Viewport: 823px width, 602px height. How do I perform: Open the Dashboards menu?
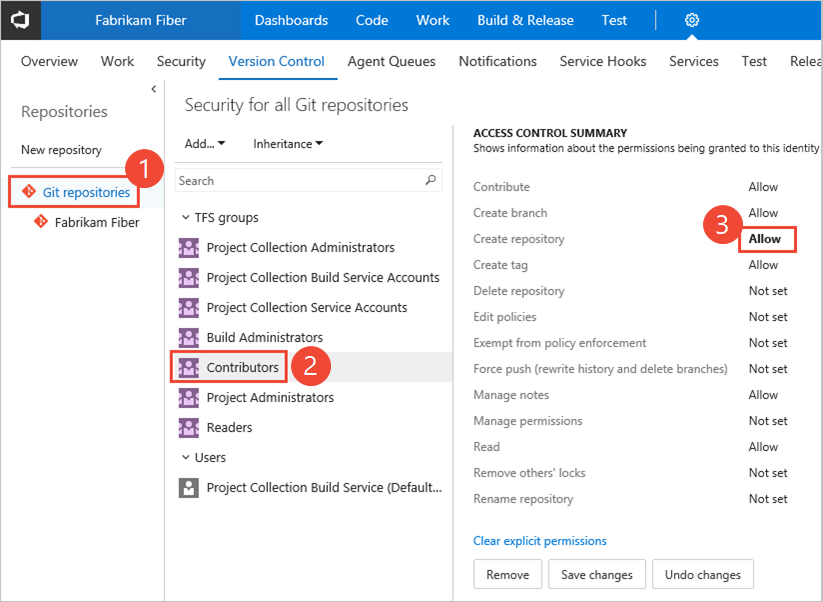point(291,20)
